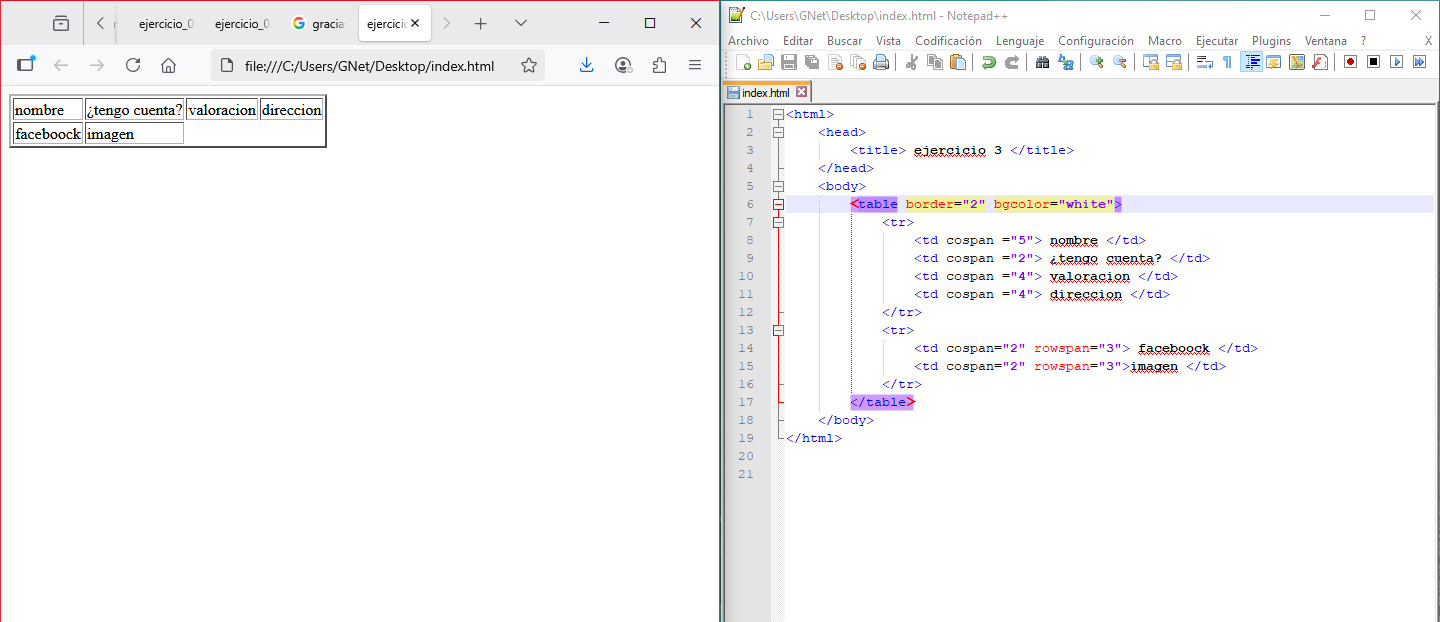Click the Cut scissors icon
This screenshot has width=1440, height=622.
coord(911,62)
